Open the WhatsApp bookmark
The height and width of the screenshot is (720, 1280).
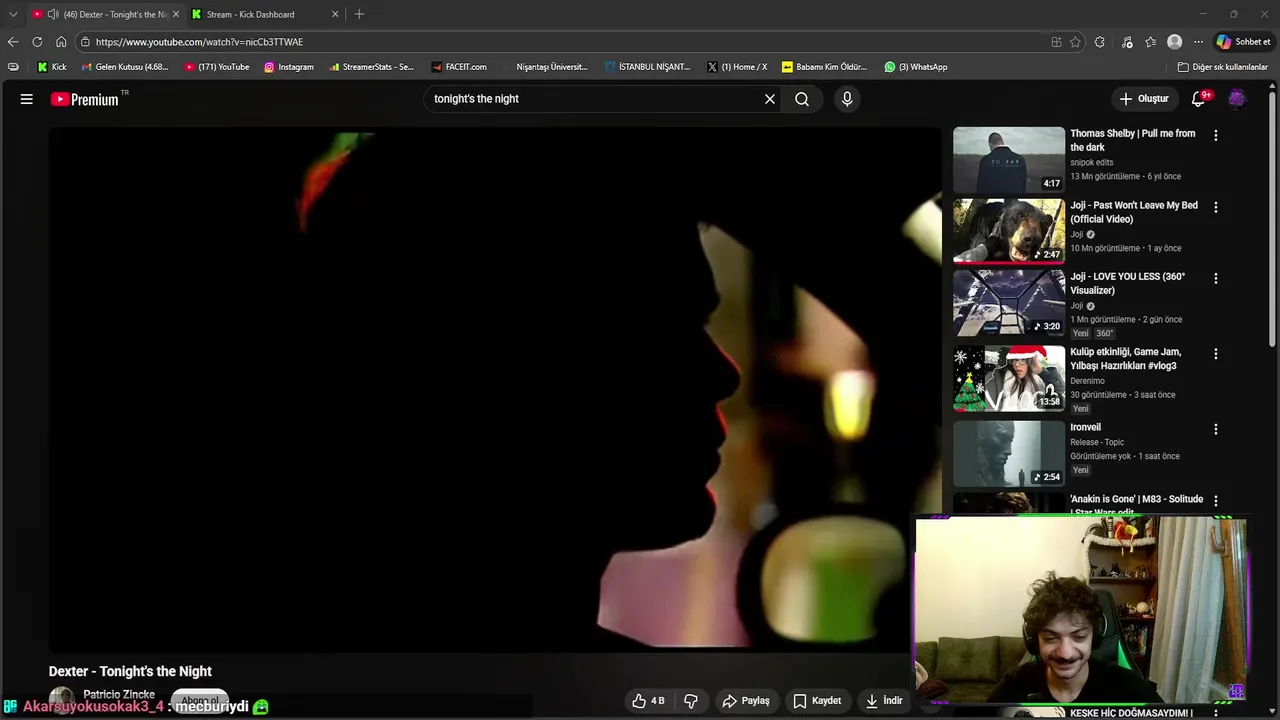pyautogui.click(x=915, y=67)
